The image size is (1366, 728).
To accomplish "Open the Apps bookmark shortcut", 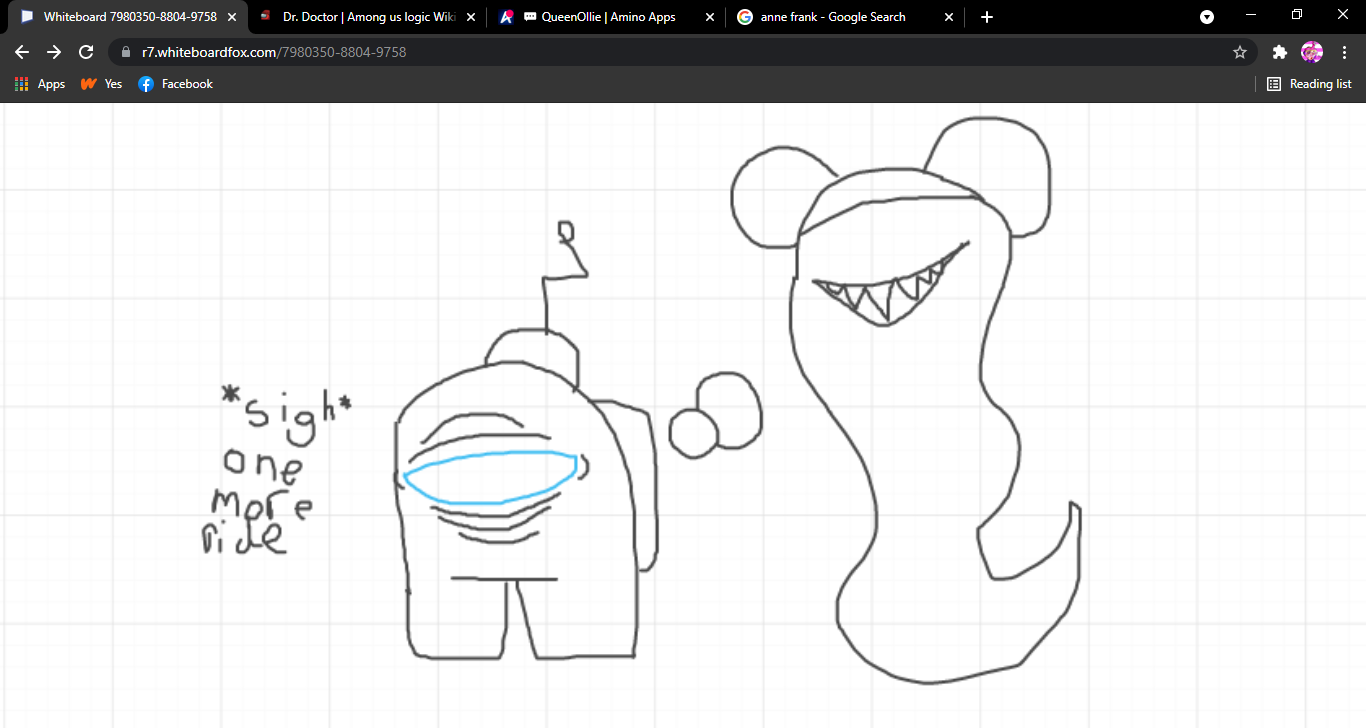I will [40, 84].
